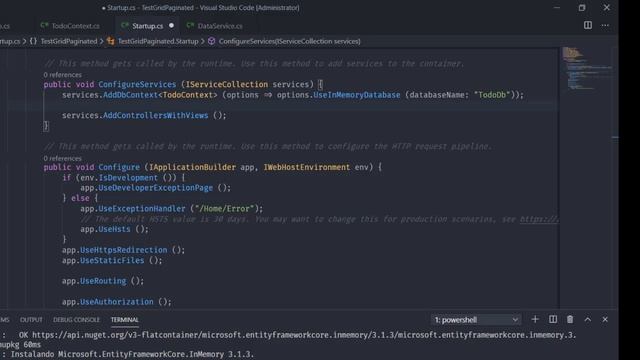Open the editor More Actions ellipsis menu
The height and width of the screenshot is (360, 640).
[x=605, y=25]
